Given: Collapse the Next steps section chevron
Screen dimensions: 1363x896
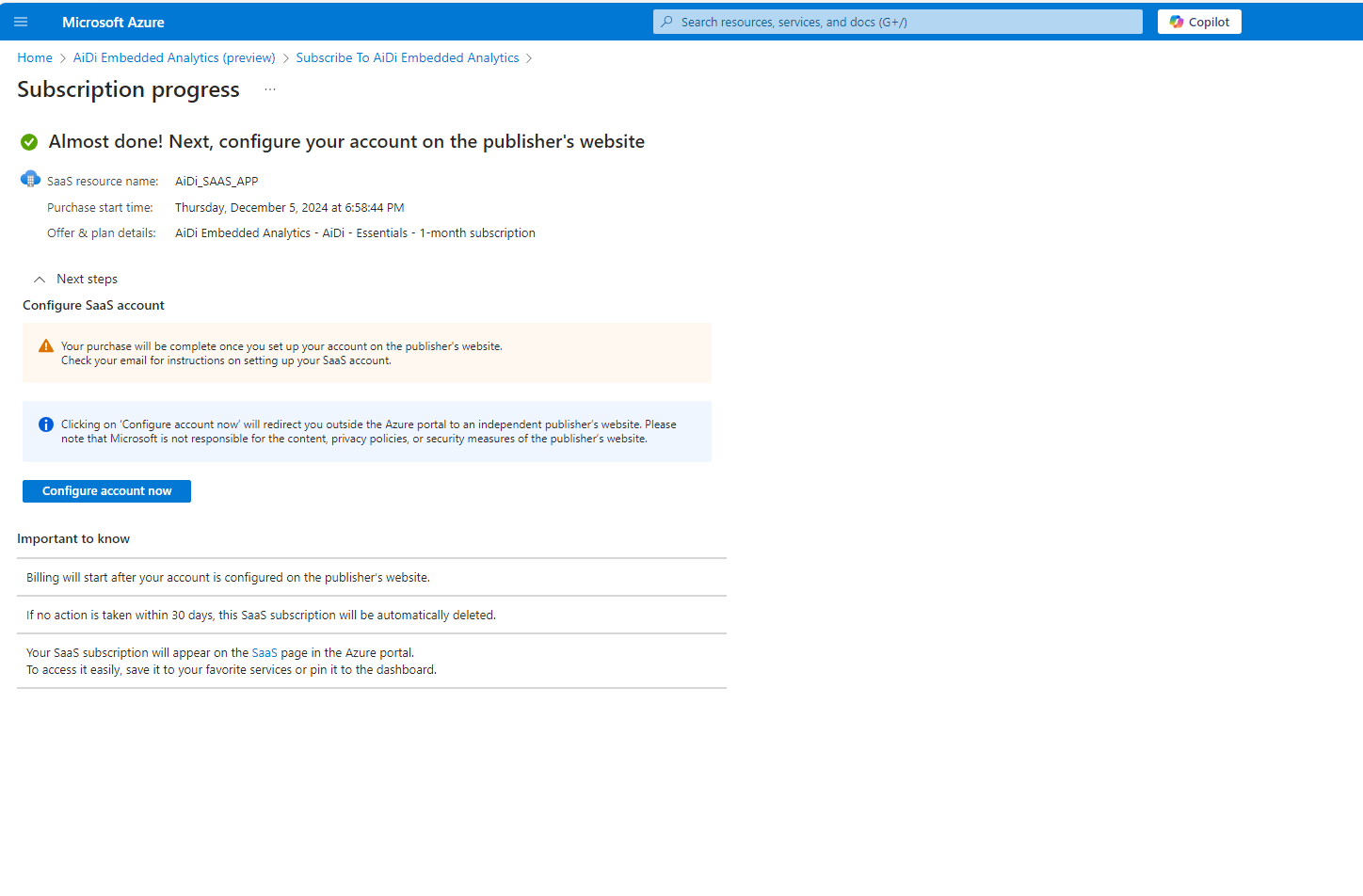Looking at the screenshot, I should [x=40, y=280].
